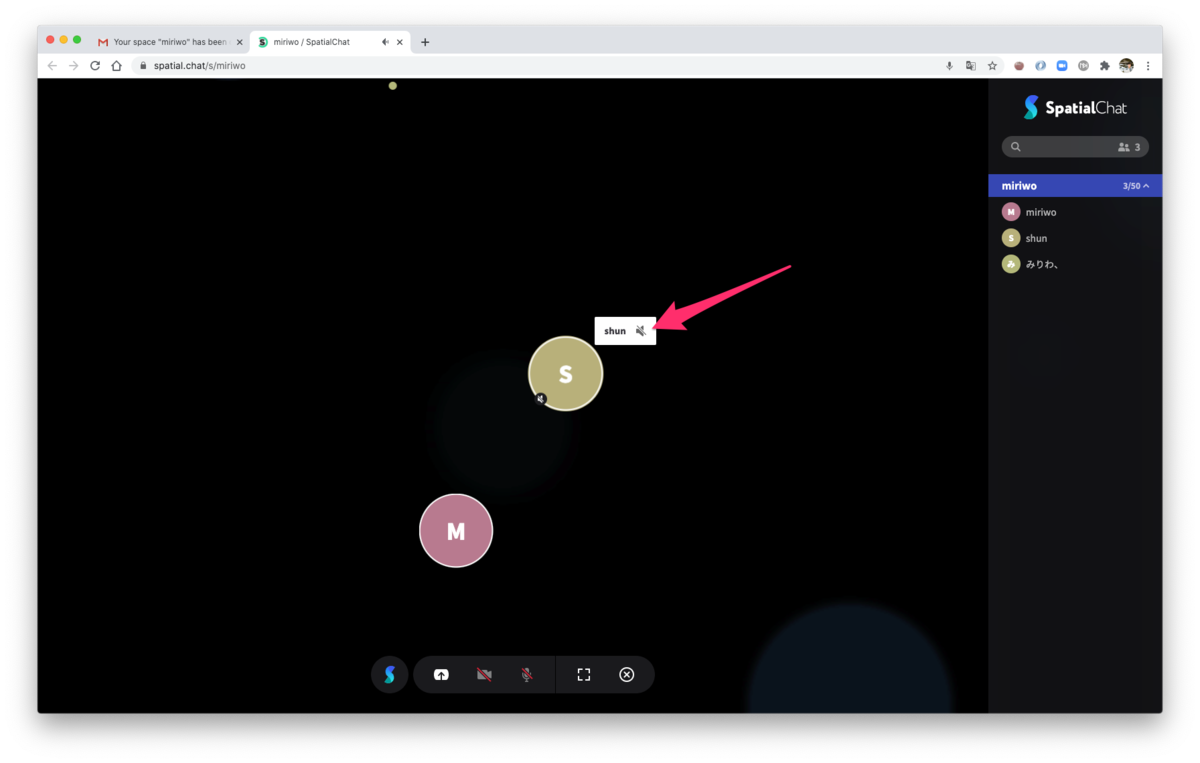Open the blue swirl extension icon
The height and width of the screenshot is (763, 1200).
pos(1041,66)
